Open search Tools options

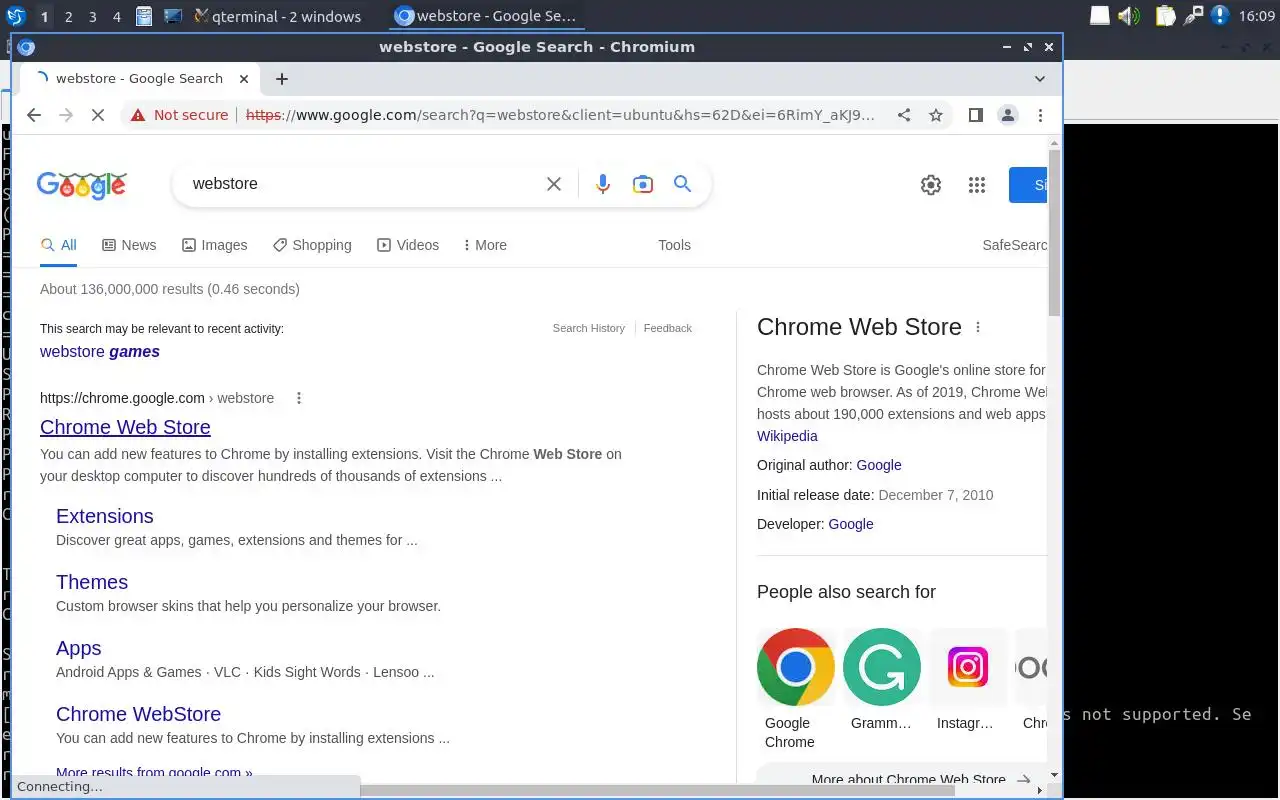[674, 245]
